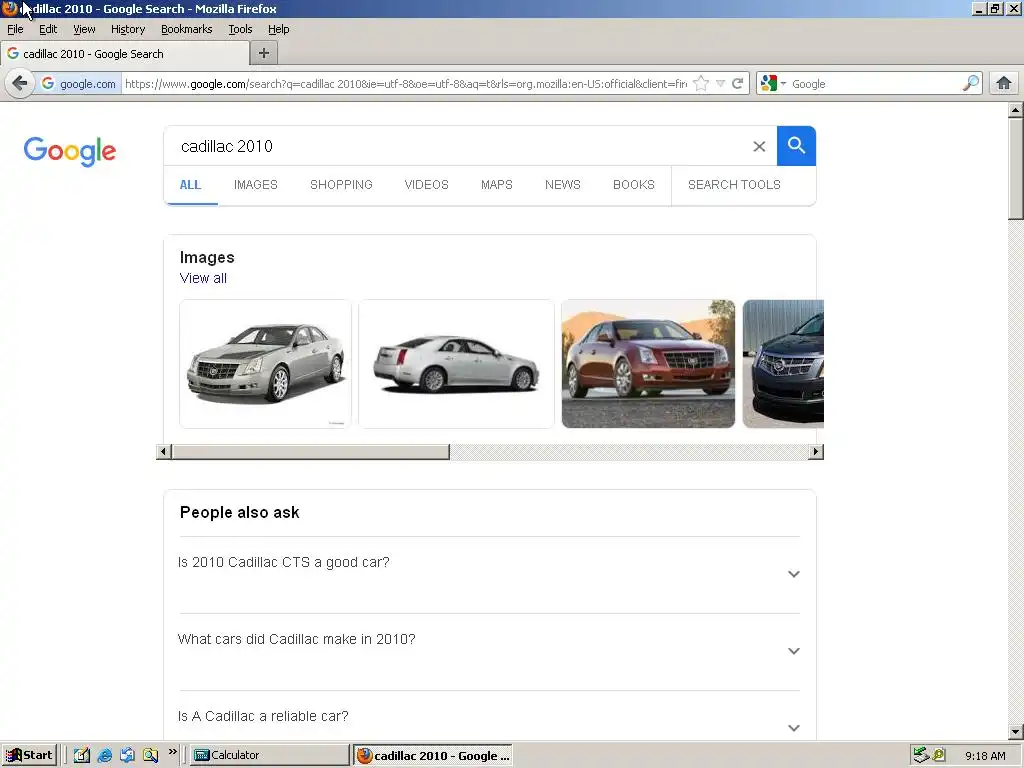The image size is (1024, 768).
Task: Click the chevron beside the reliable car question
Action: pos(793,728)
